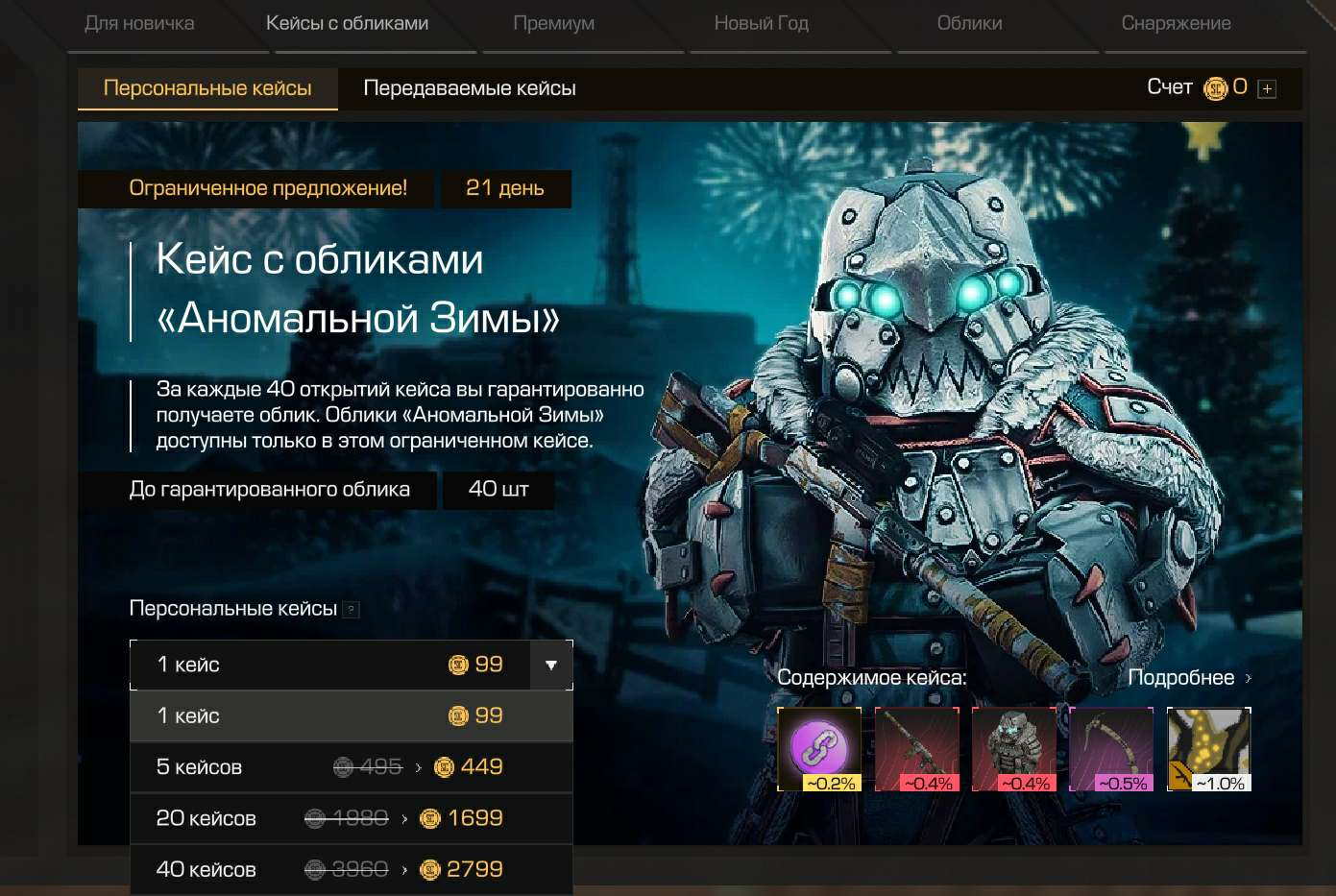
Task: Choose '5 кейсов' for 449 option
Action: [x=352, y=767]
